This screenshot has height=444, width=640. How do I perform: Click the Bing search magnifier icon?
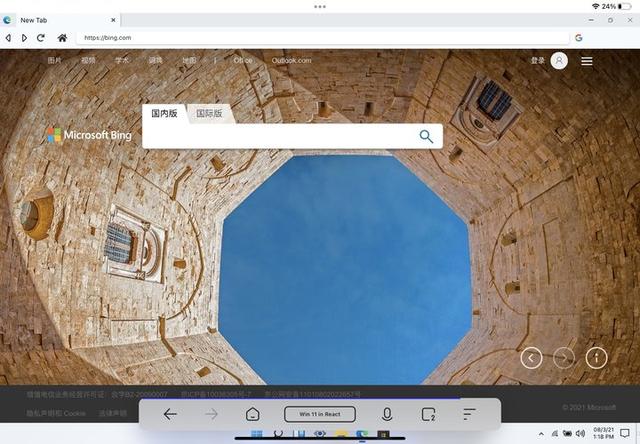tap(427, 136)
